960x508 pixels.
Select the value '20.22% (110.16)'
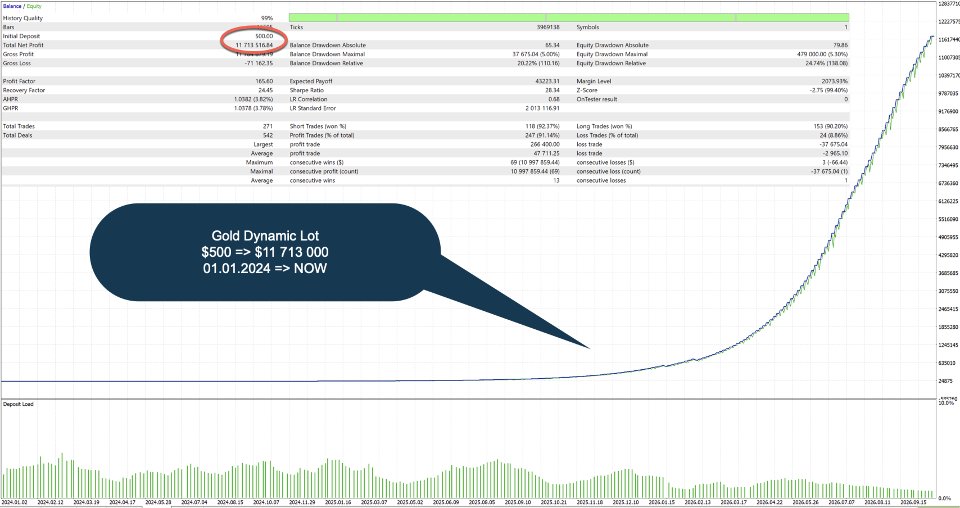click(x=538, y=63)
